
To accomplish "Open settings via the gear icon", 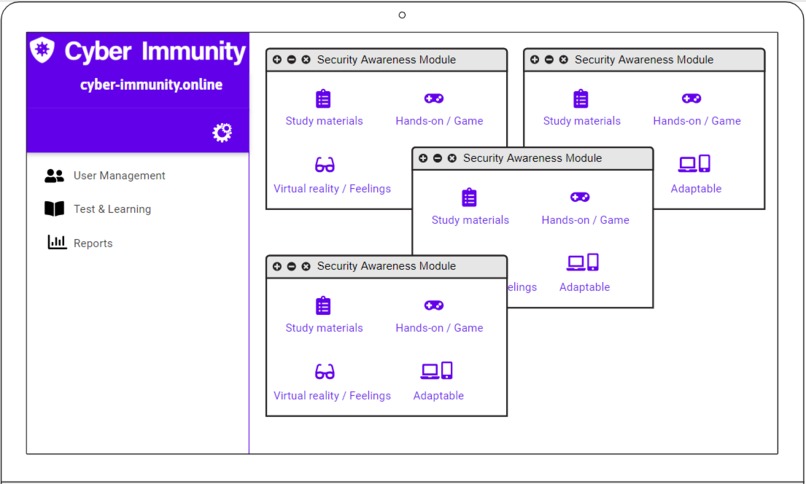I will pyautogui.click(x=222, y=133).
